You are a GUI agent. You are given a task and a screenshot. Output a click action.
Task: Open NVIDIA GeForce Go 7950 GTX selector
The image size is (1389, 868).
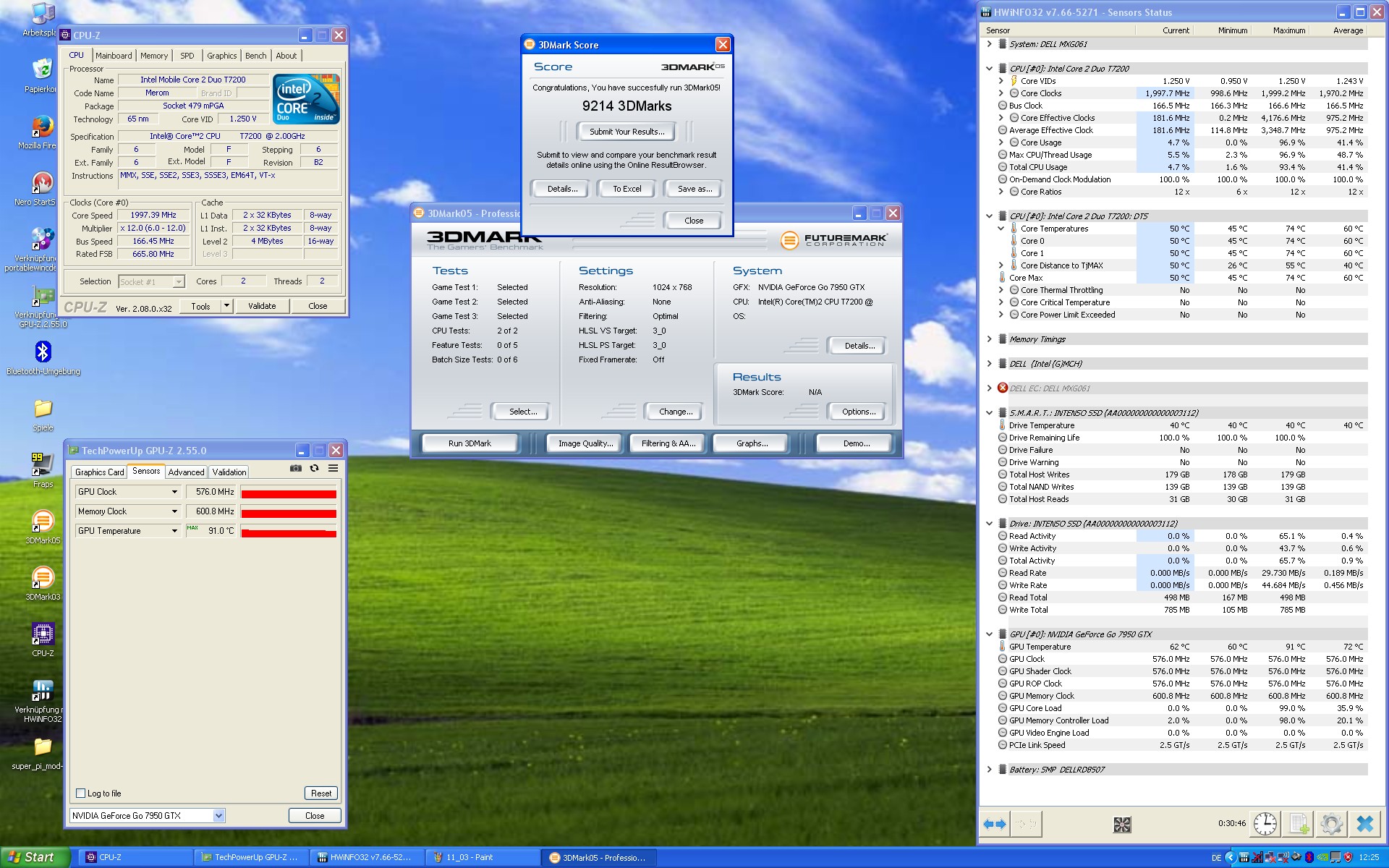pos(218,816)
